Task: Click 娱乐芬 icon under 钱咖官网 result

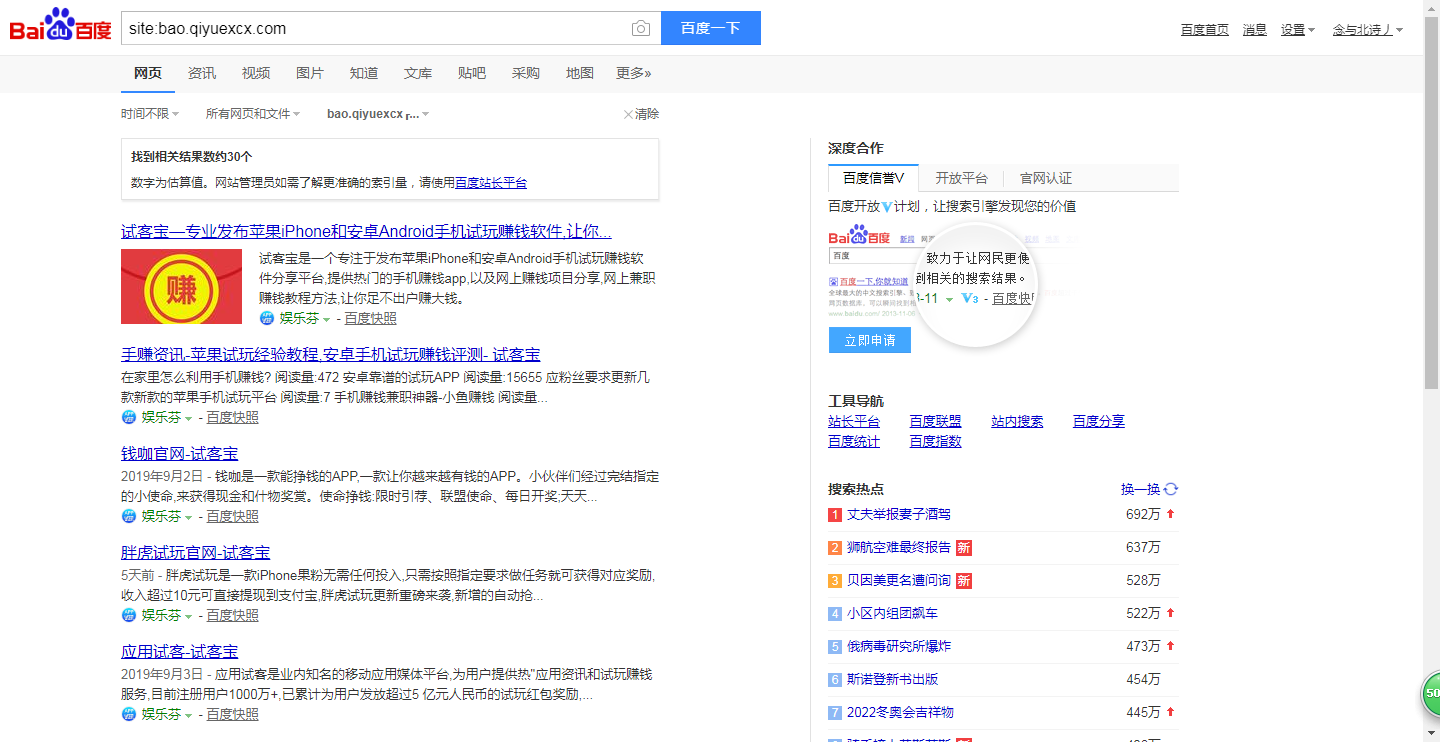Action: tap(128, 516)
